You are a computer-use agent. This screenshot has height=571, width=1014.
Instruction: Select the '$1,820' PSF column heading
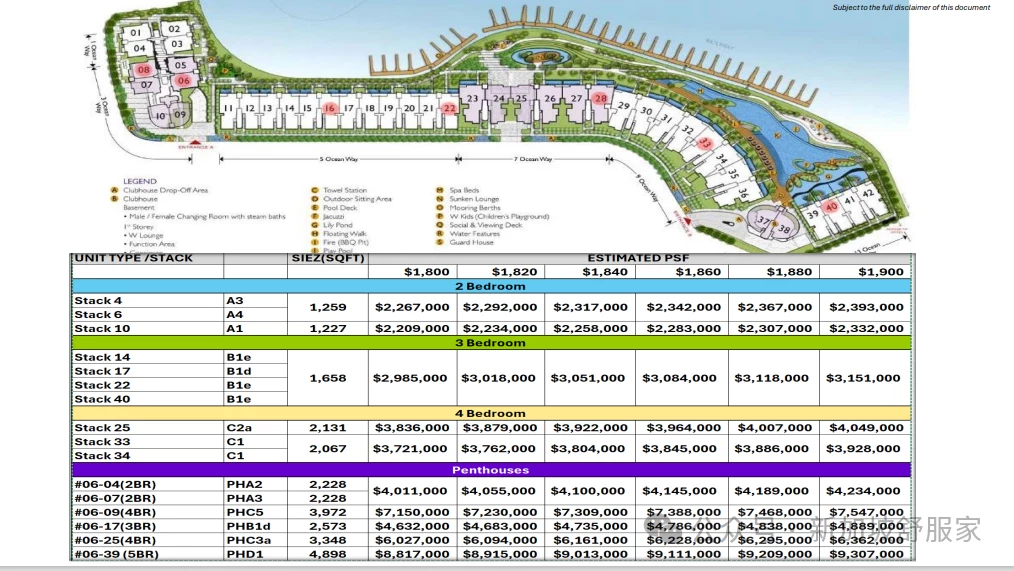(513, 272)
